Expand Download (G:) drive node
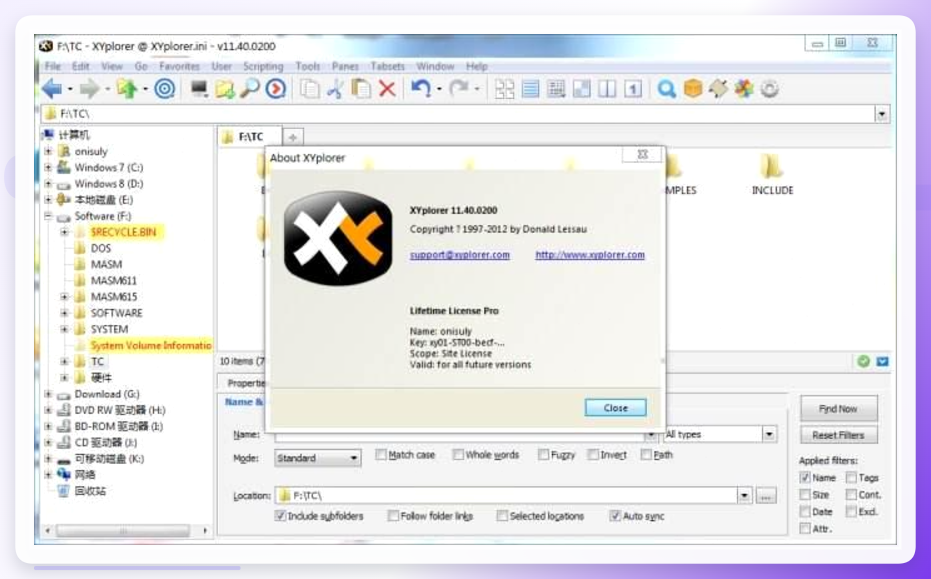 click(x=49, y=394)
